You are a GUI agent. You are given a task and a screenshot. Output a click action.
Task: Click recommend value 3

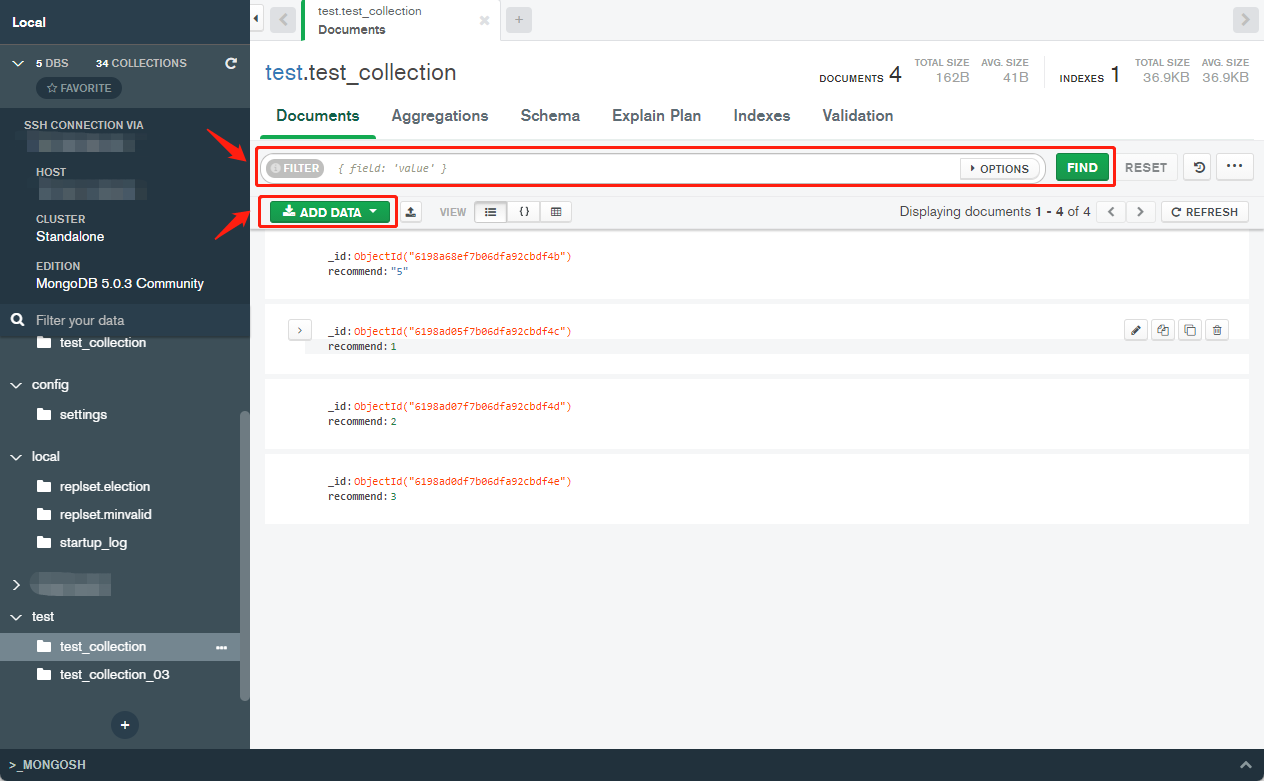tap(393, 496)
